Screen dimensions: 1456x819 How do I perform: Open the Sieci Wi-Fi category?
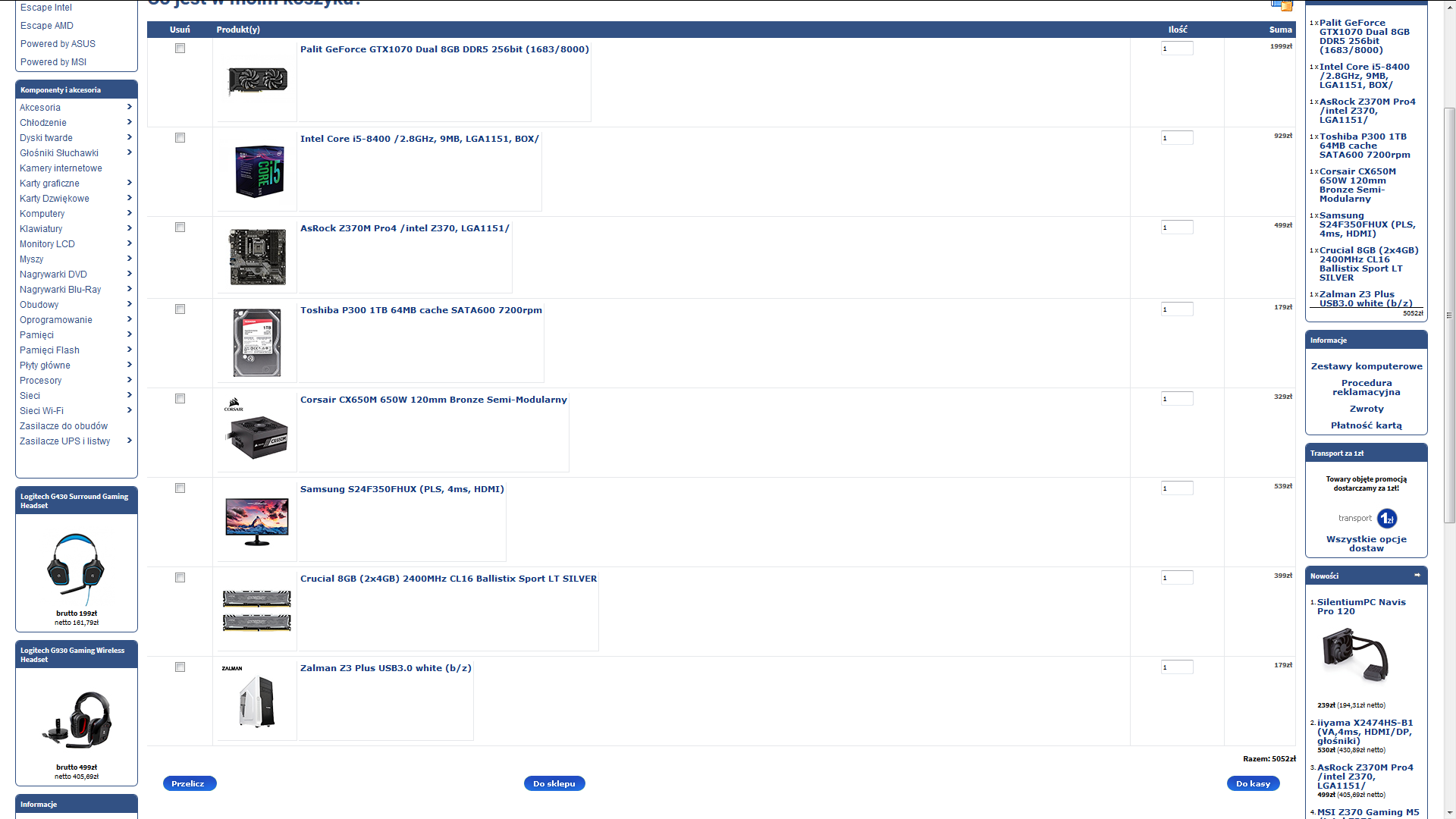tap(42, 411)
